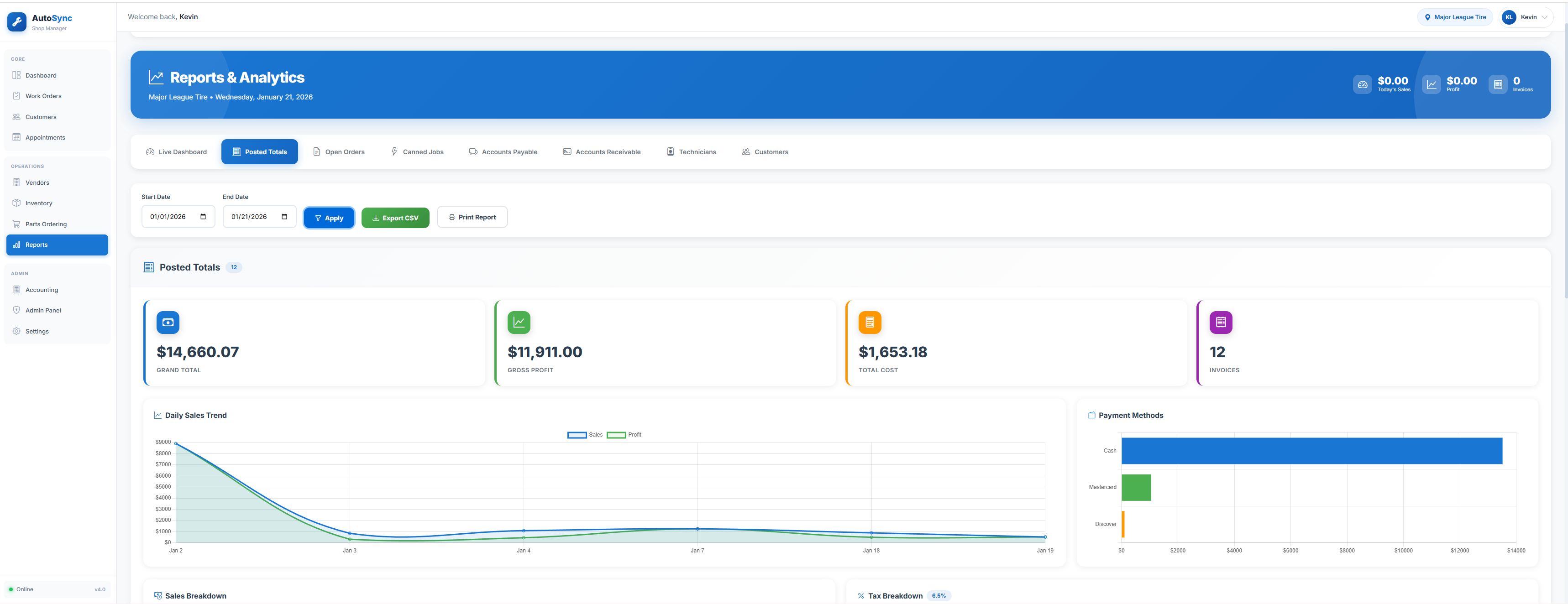1568x604 pixels.
Task: Open the Start Date calendar picker
Action: click(x=203, y=216)
